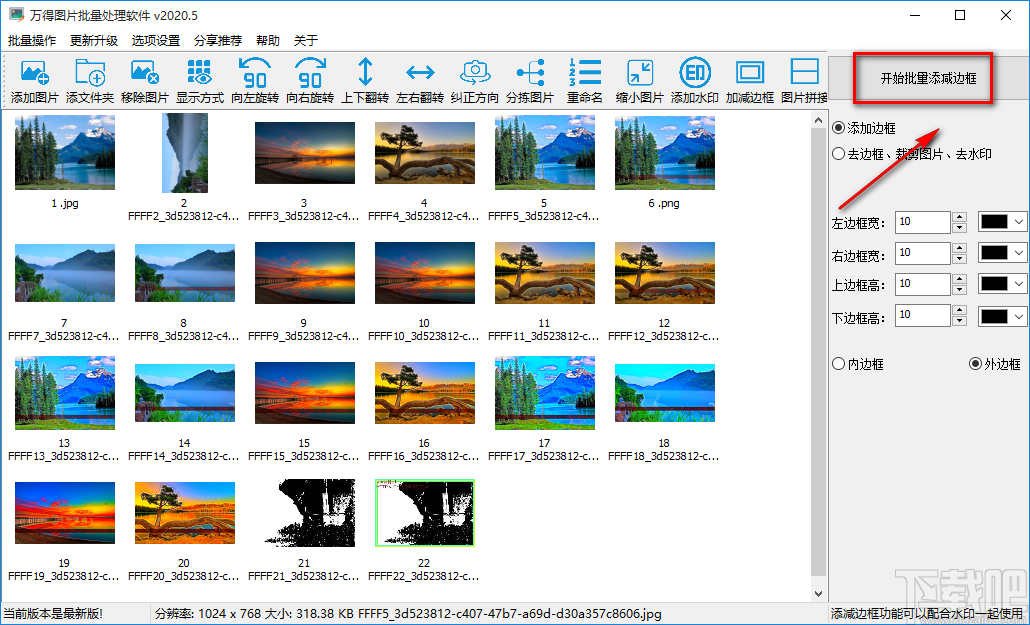
Task: Click the black swatch for 右边框宽
Action: point(995,253)
